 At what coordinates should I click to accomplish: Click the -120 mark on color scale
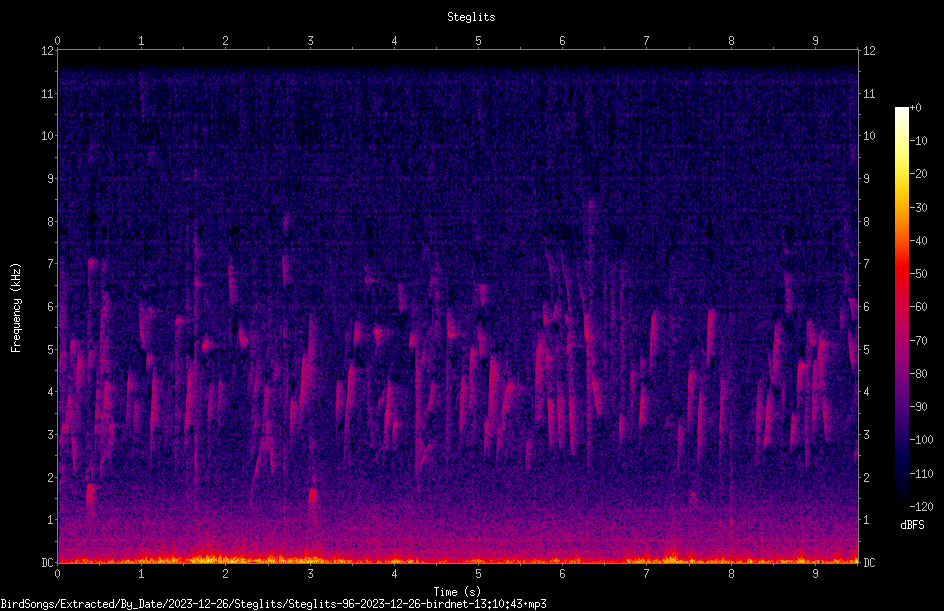coord(921,506)
